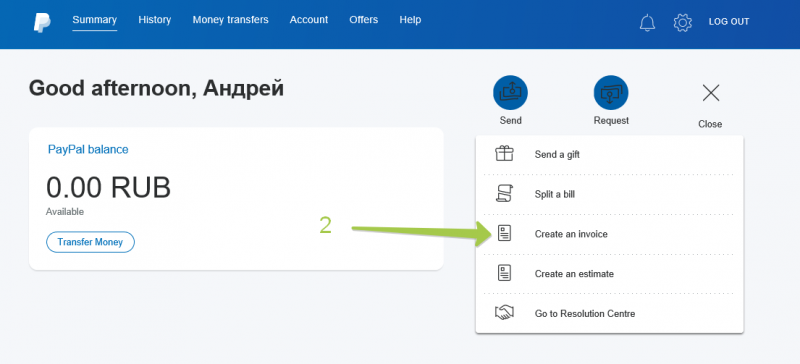Viewport: 800px width, 364px height.
Task: Open the Account tab
Action: pyautogui.click(x=309, y=20)
